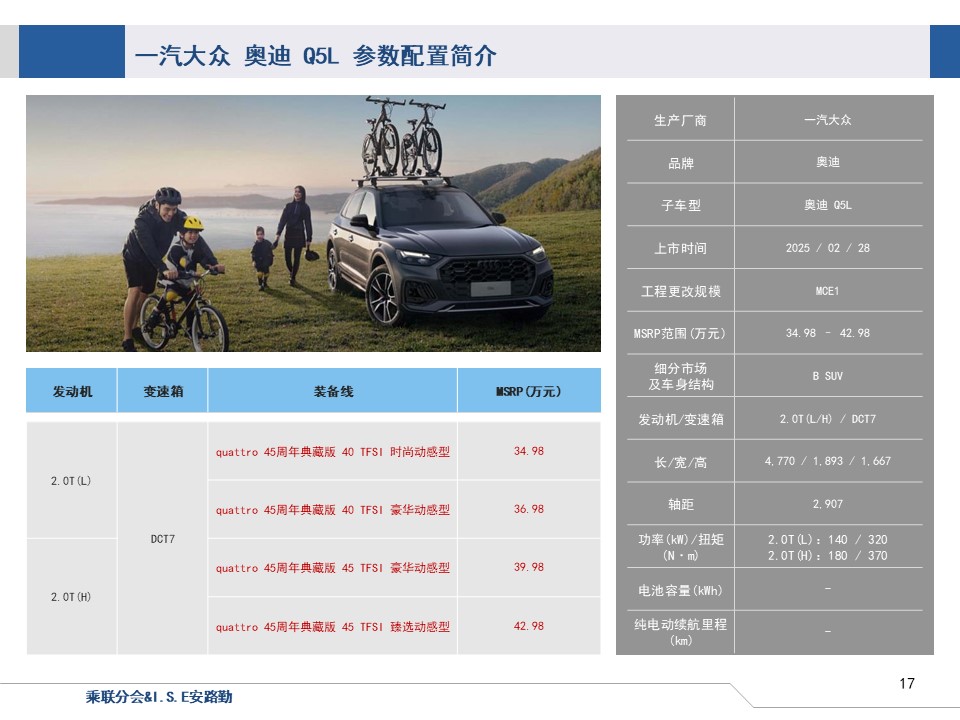Select the "MCE1" value

click(828, 291)
